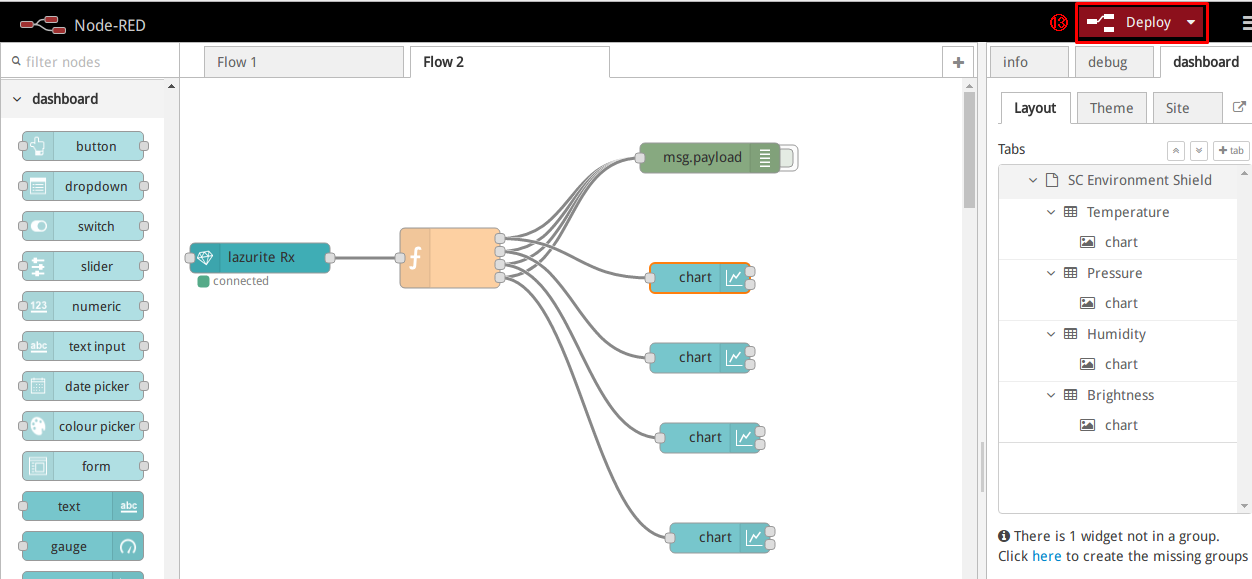This screenshot has height=579, width=1252.
Task: Select the bottom chart node in flow
Action: click(x=719, y=537)
